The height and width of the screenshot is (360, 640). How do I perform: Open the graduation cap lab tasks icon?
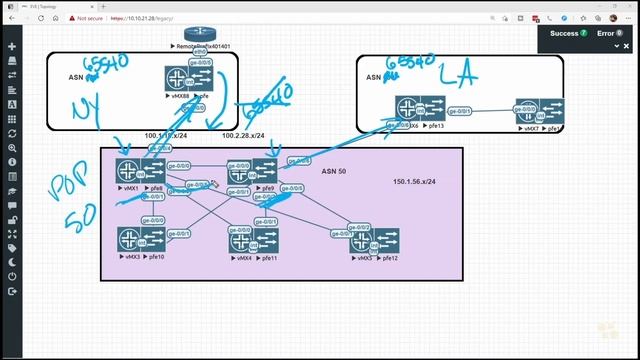12,191
